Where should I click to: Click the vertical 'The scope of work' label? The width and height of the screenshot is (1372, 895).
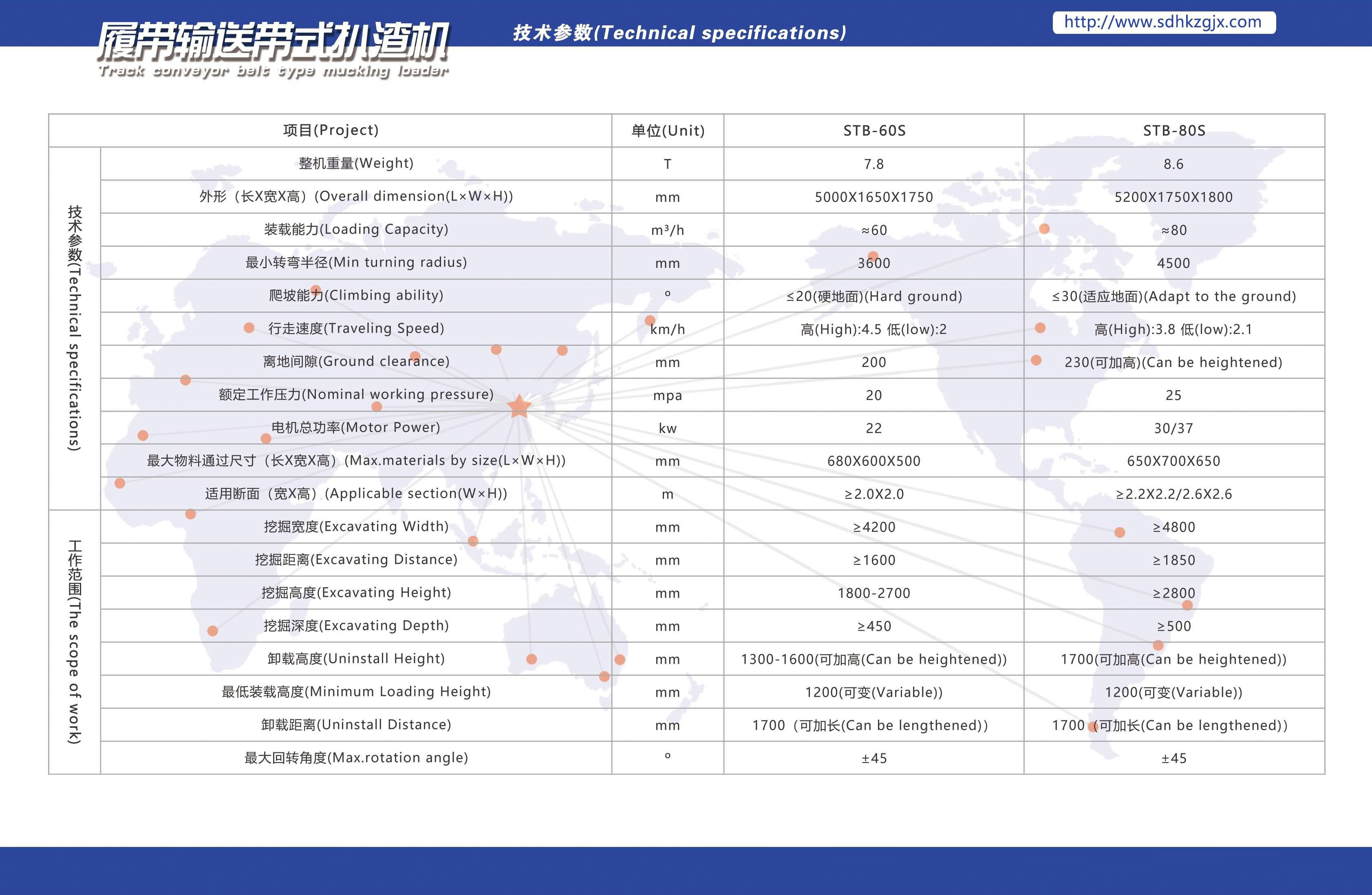pos(75,641)
